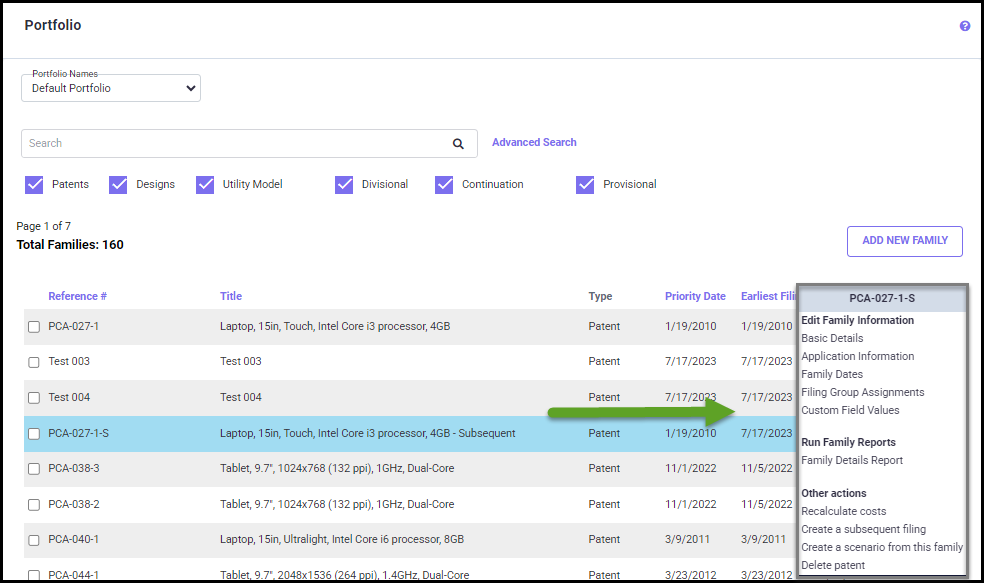Open the Advanced Search link

point(534,143)
